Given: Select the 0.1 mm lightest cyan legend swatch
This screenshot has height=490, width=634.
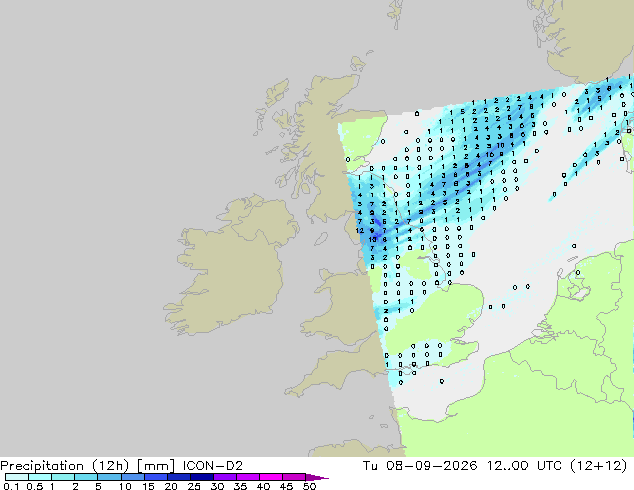Looking at the screenshot, I should coord(17,477).
